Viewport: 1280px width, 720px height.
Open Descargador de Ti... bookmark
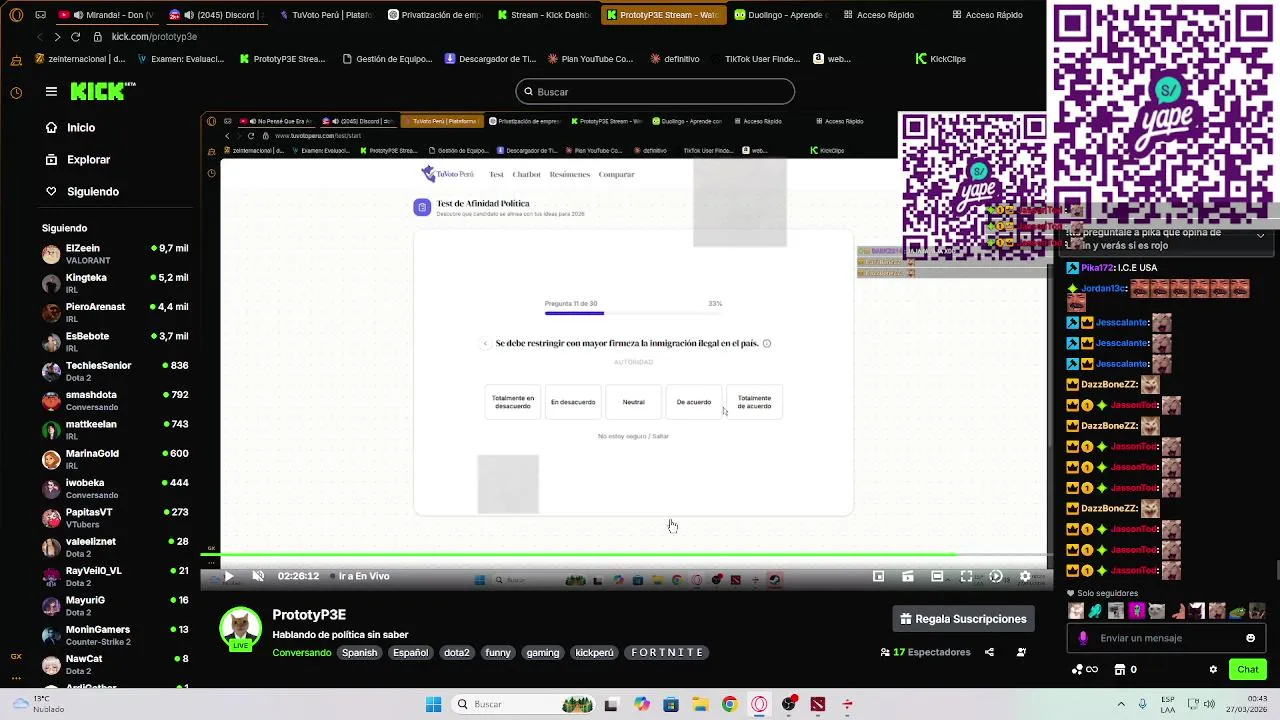tap(490, 59)
